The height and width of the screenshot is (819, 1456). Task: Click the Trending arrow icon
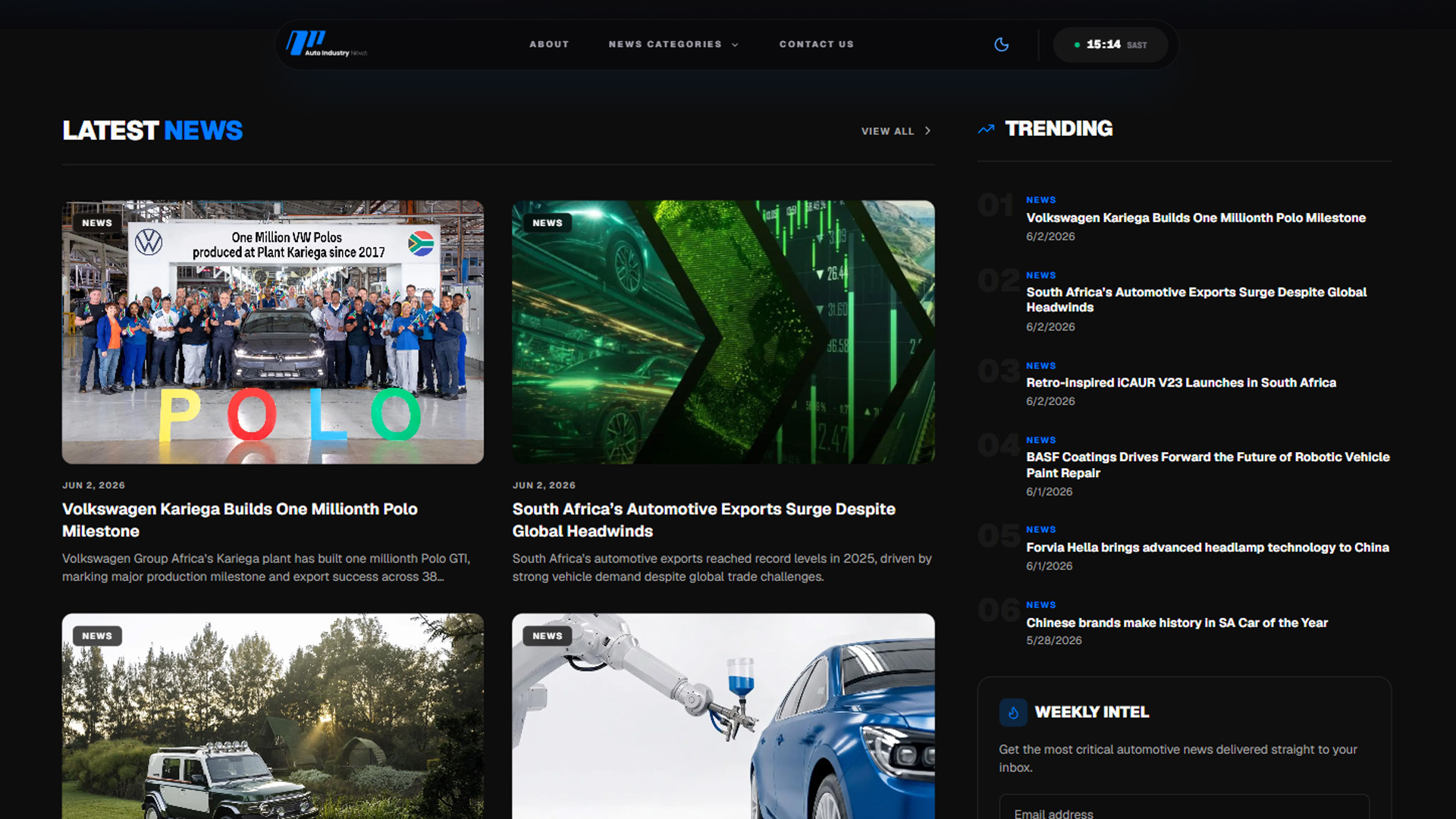click(986, 129)
